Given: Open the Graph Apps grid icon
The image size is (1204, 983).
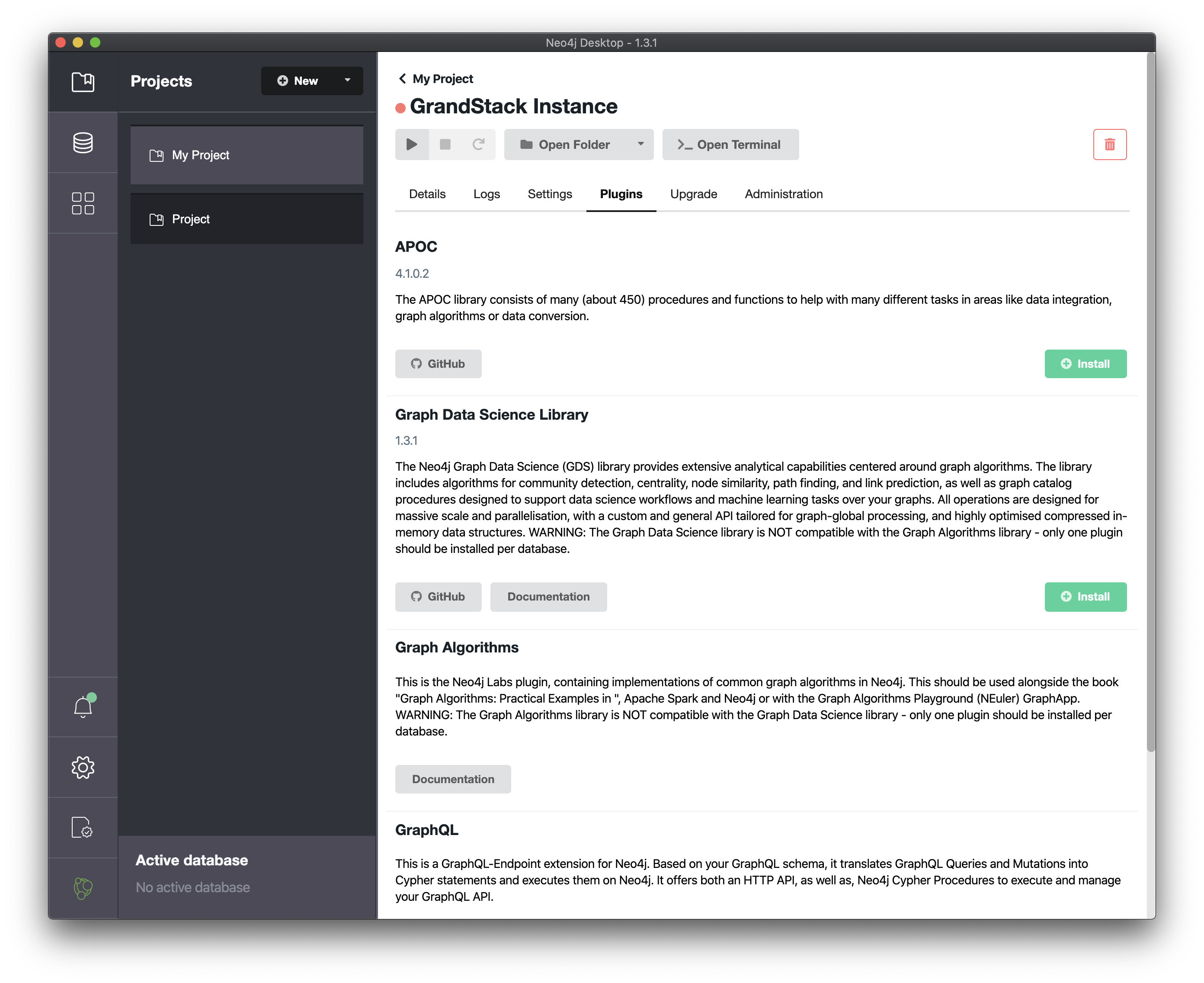Looking at the screenshot, I should click(83, 203).
